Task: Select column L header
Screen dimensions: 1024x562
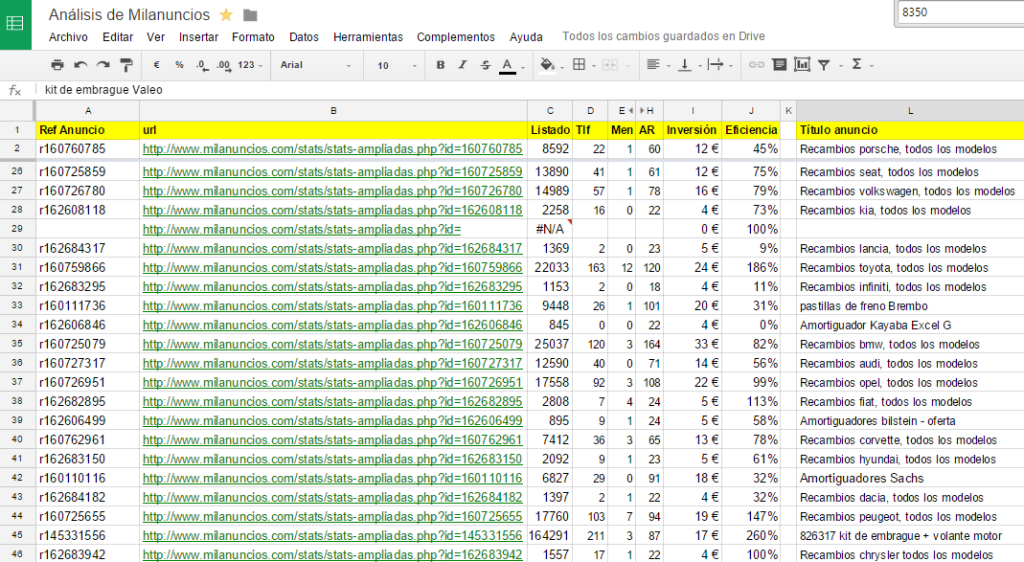Action: coord(910,111)
